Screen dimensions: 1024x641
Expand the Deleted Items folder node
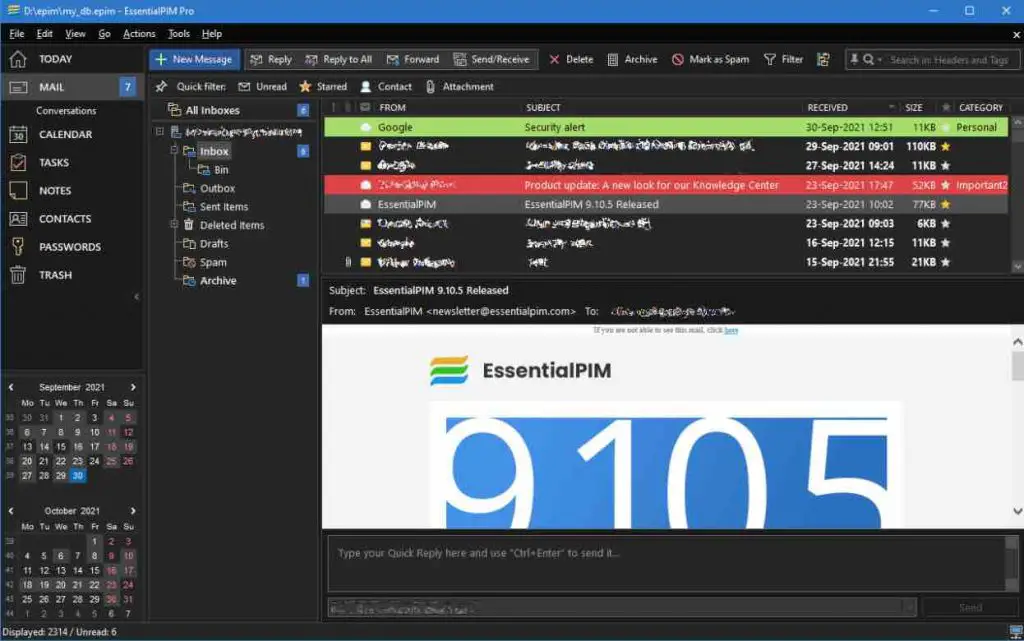[x=174, y=224]
